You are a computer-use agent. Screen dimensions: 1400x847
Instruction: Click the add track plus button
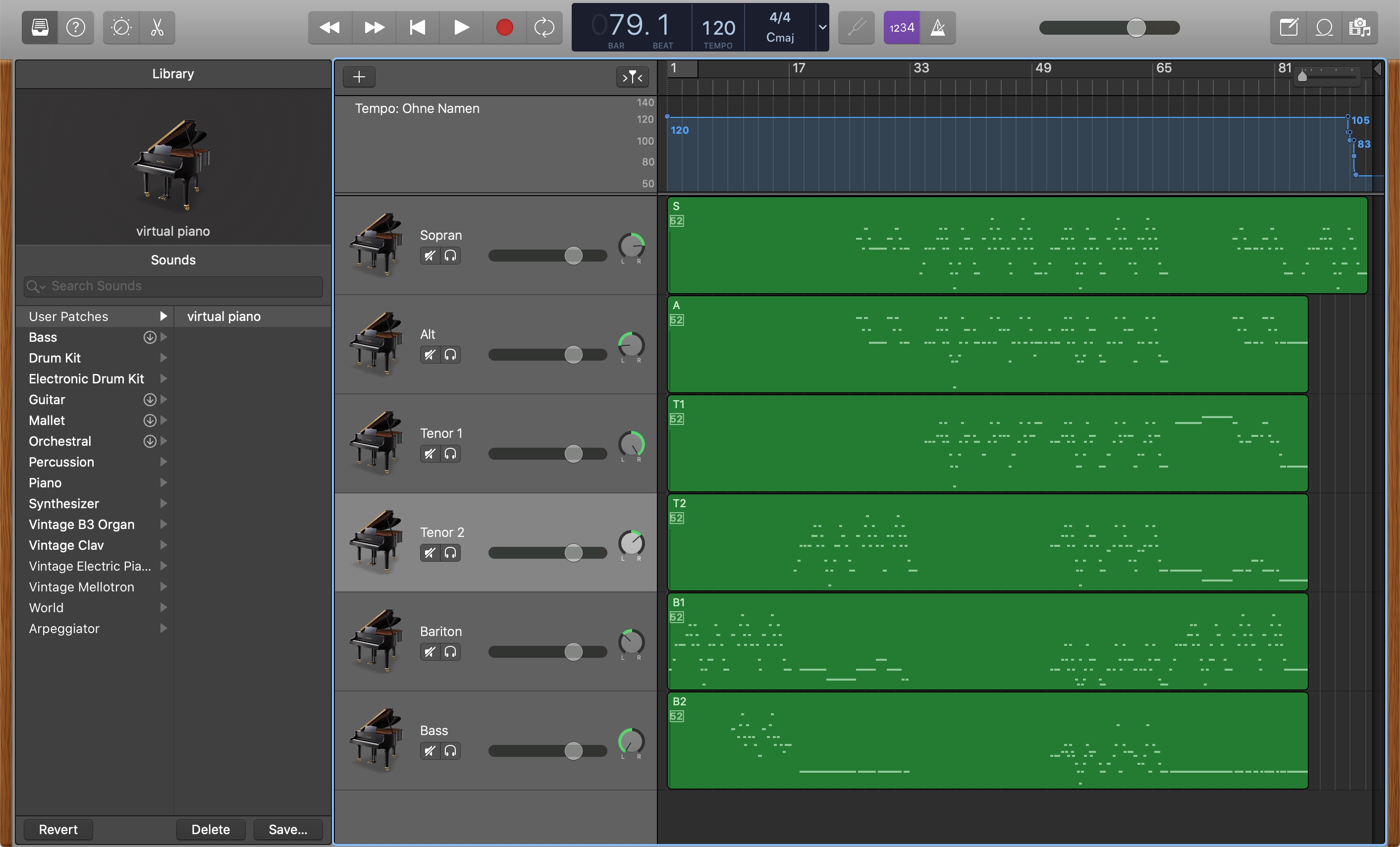click(x=359, y=77)
